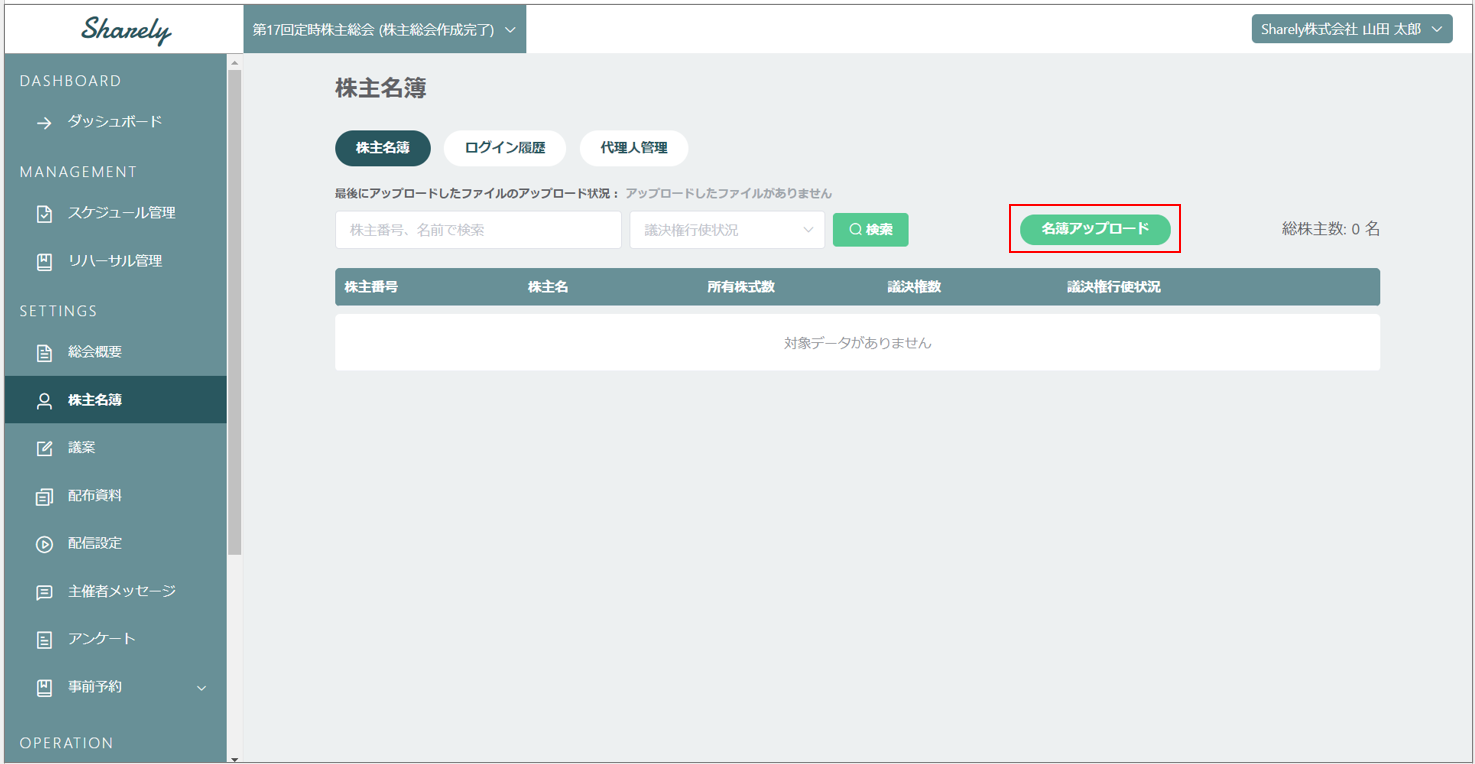Click the 主催者メッセージ chat bubble icon
The width and height of the screenshot is (1475, 764).
click(x=44, y=593)
